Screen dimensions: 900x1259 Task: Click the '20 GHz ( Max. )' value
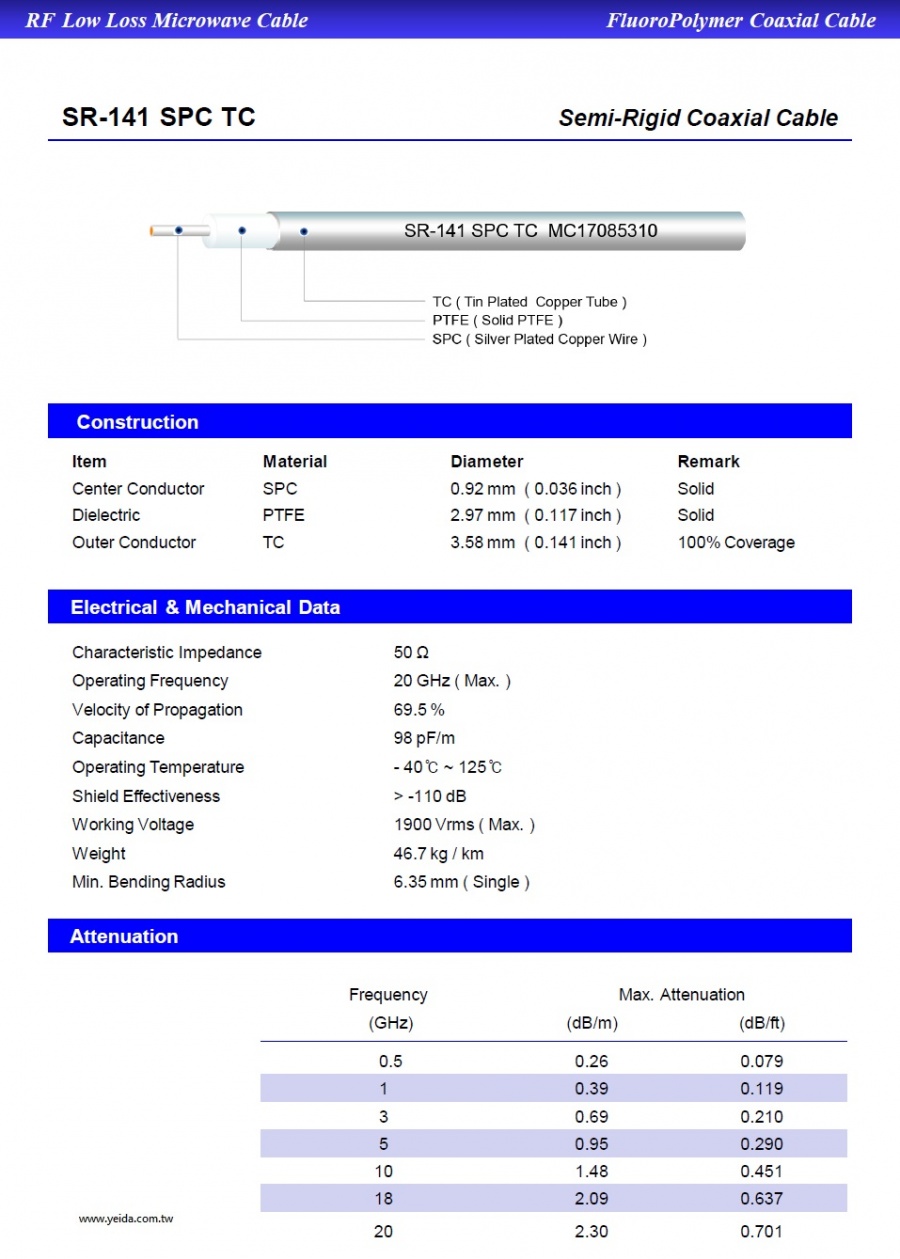pyautogui.click(x=452, y=681)
